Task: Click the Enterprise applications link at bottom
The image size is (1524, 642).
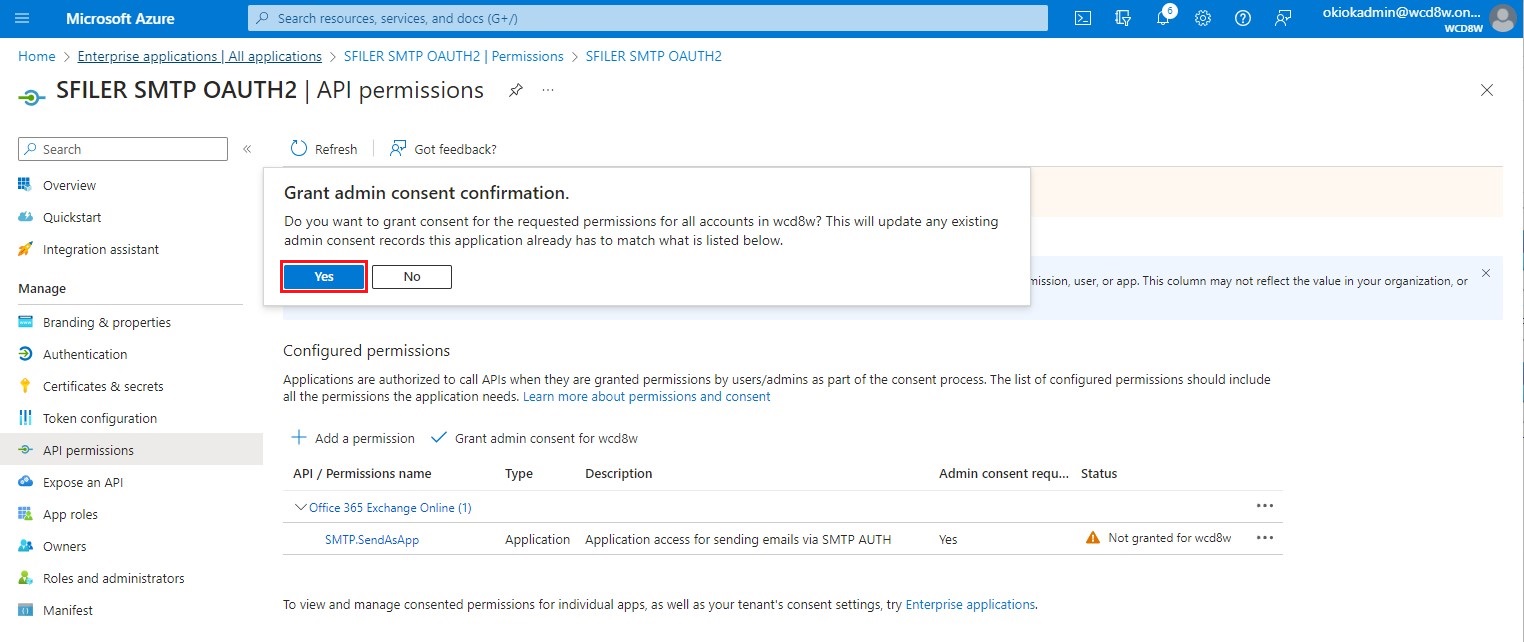Action: (x=970, y=604)
